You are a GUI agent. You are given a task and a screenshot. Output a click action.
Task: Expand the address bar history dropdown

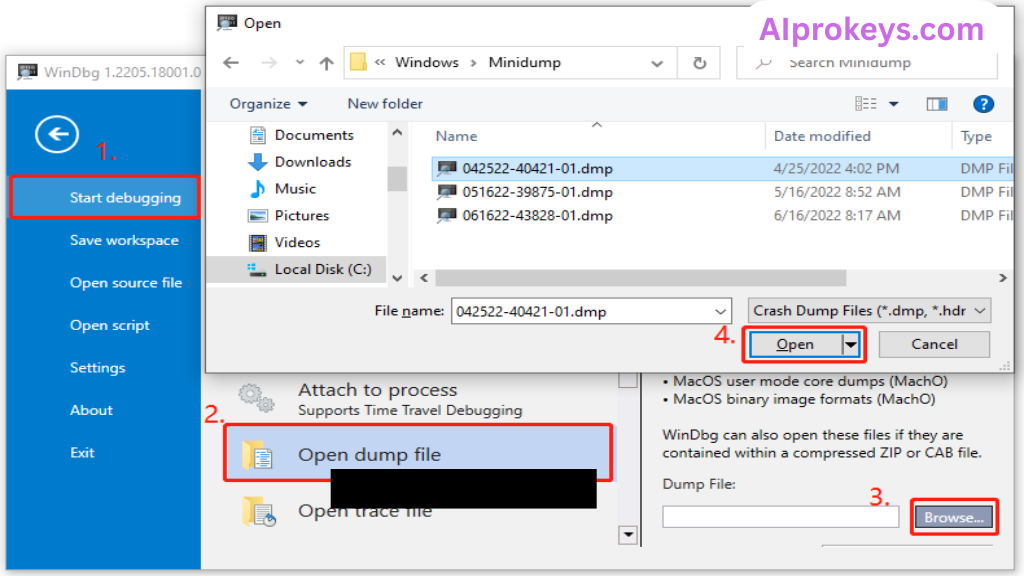pos(657,63)
